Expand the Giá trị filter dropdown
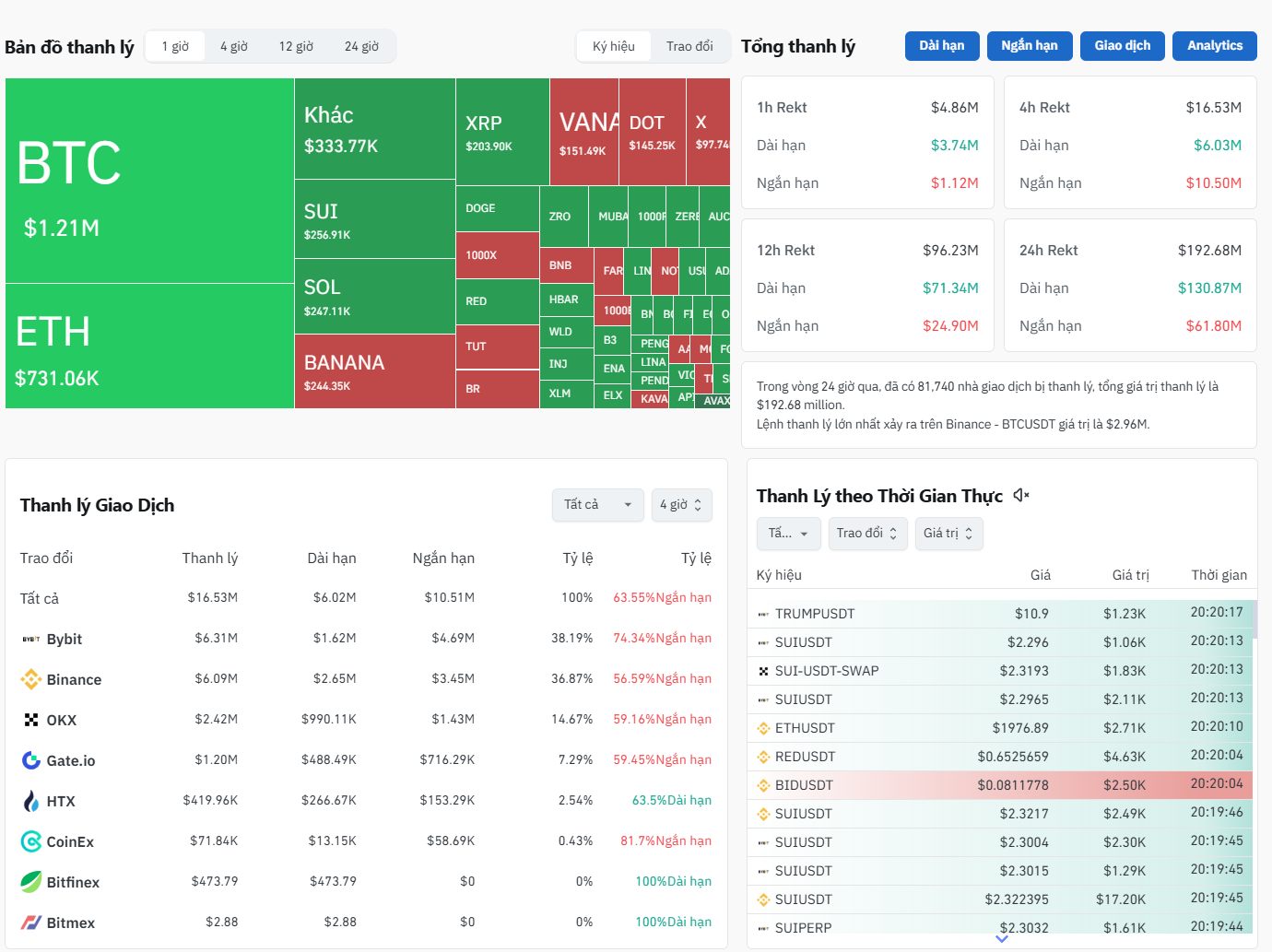This screenshot has height=952, width=1272. [948, 534]
